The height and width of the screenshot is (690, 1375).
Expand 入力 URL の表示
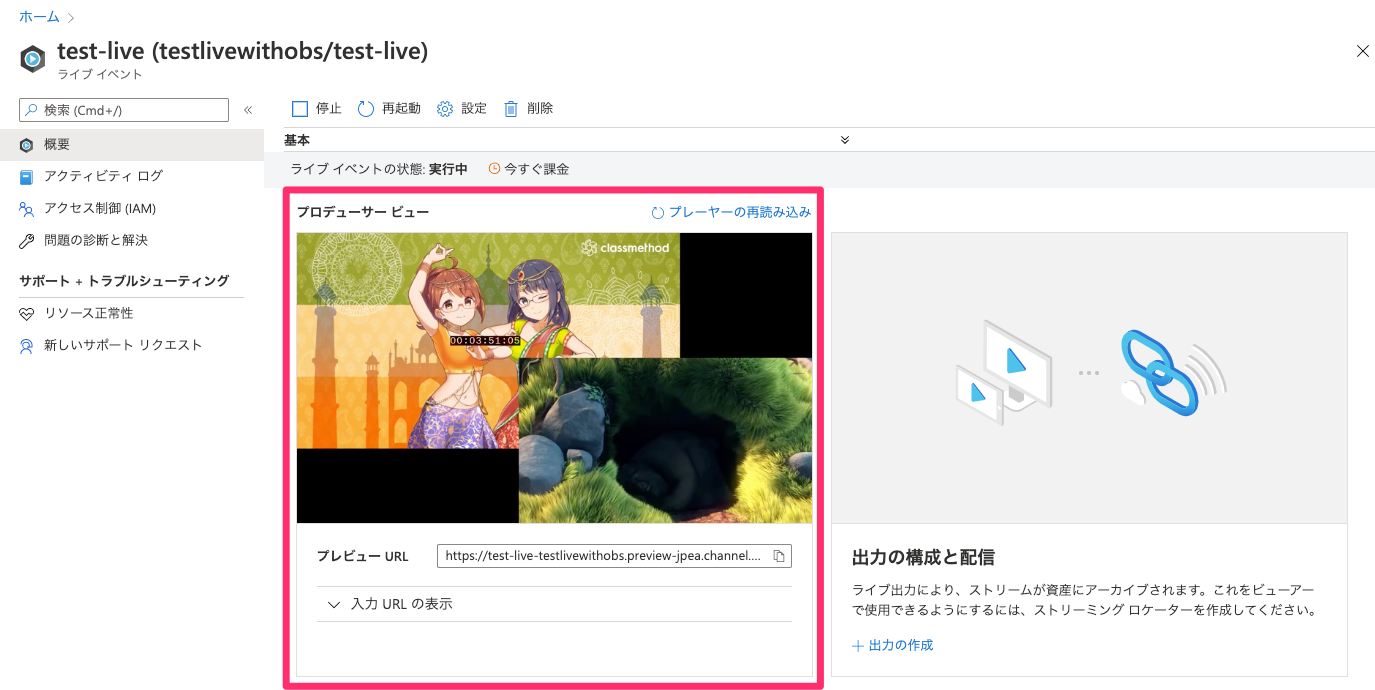(x=554, y=604)
